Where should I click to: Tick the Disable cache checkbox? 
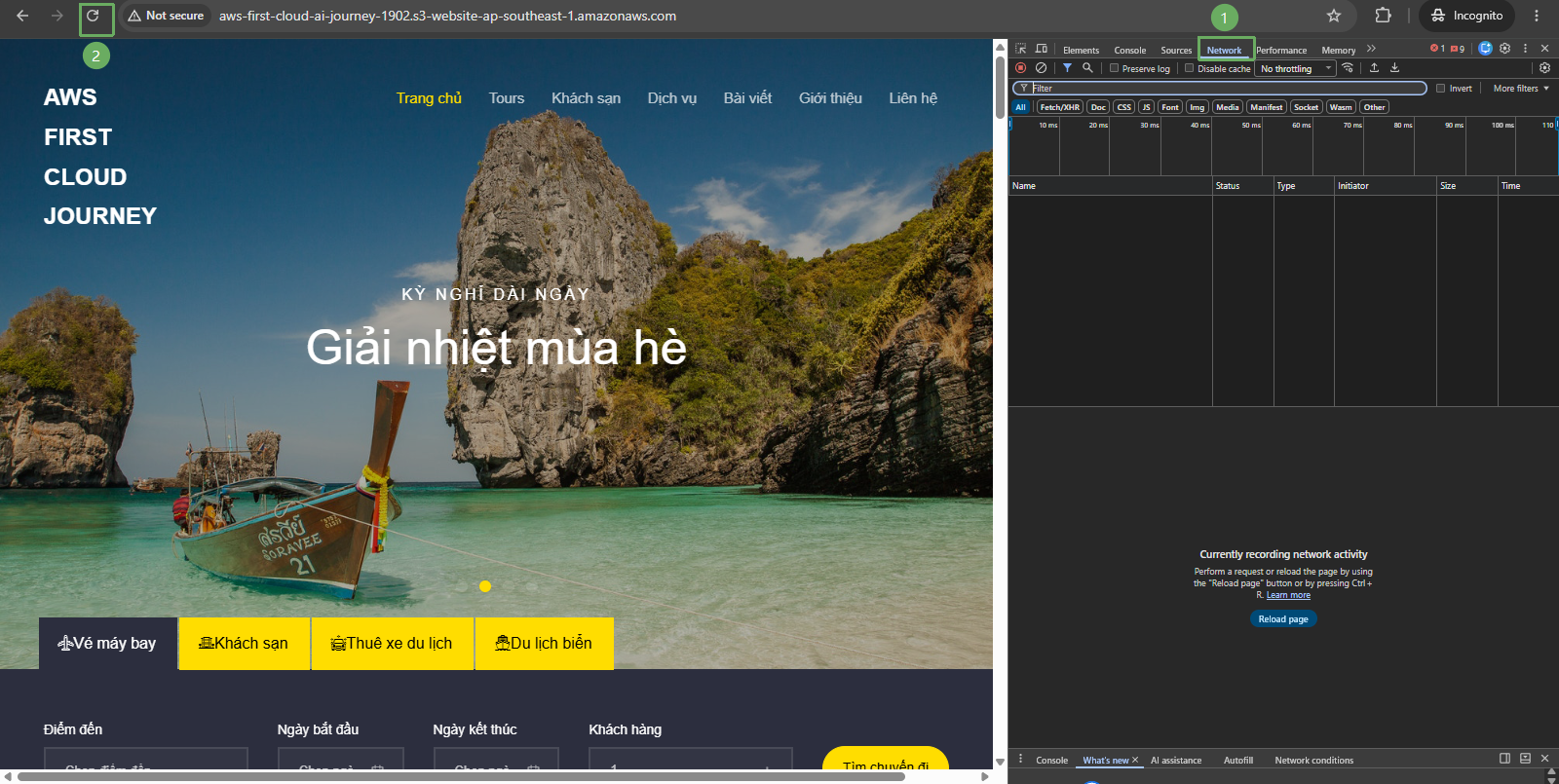tap(1189, 68)
